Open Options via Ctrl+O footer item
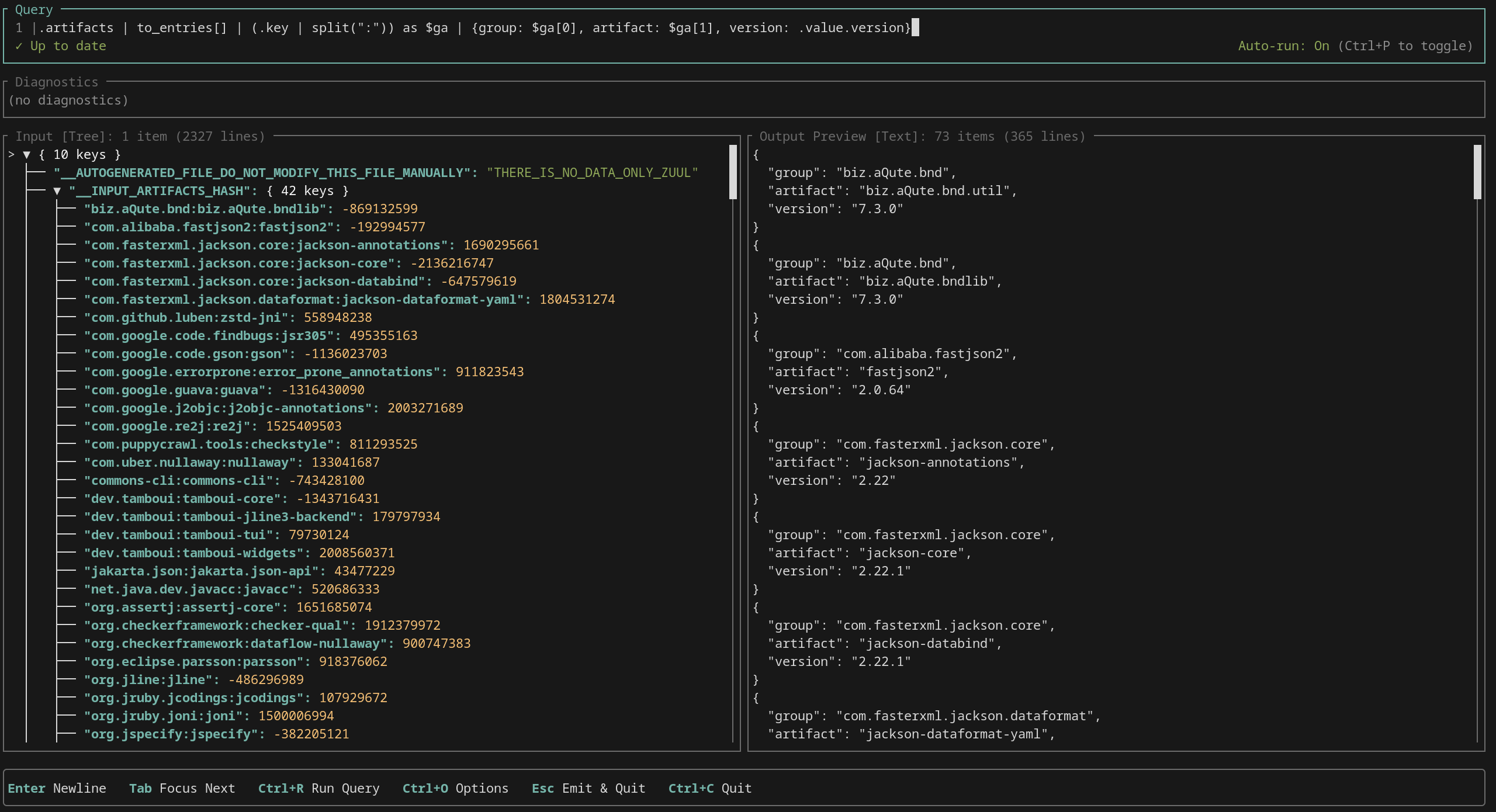The width and height of the screenshot is (1496, 812). click(455, 789)
